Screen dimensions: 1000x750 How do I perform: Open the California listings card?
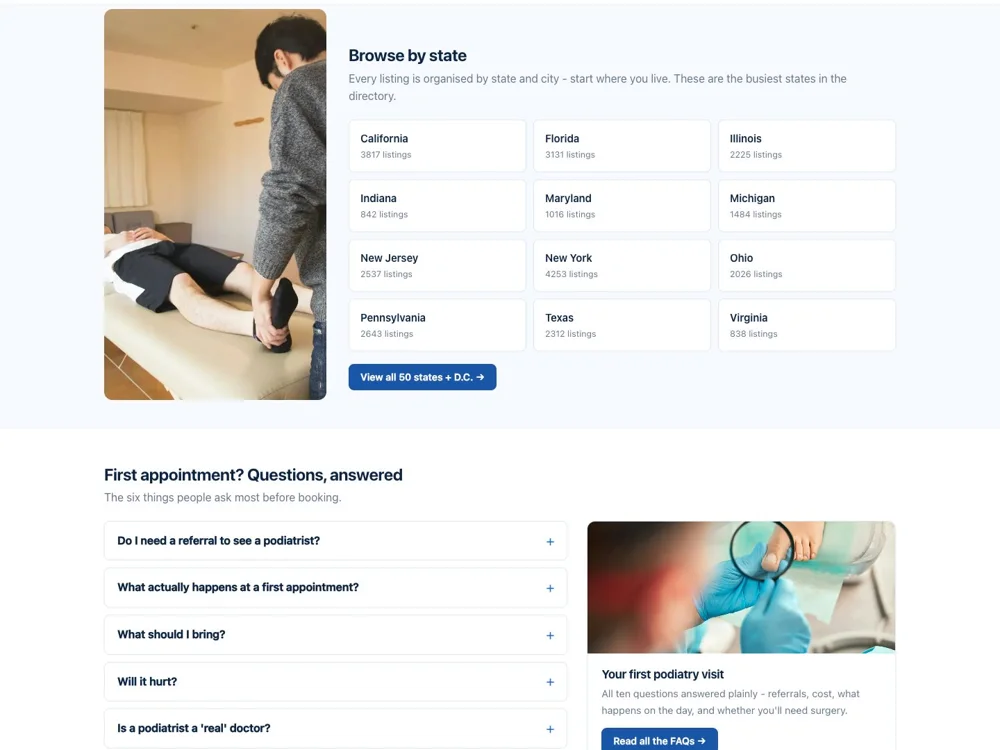pyautogui.click(x=437, y=145)
